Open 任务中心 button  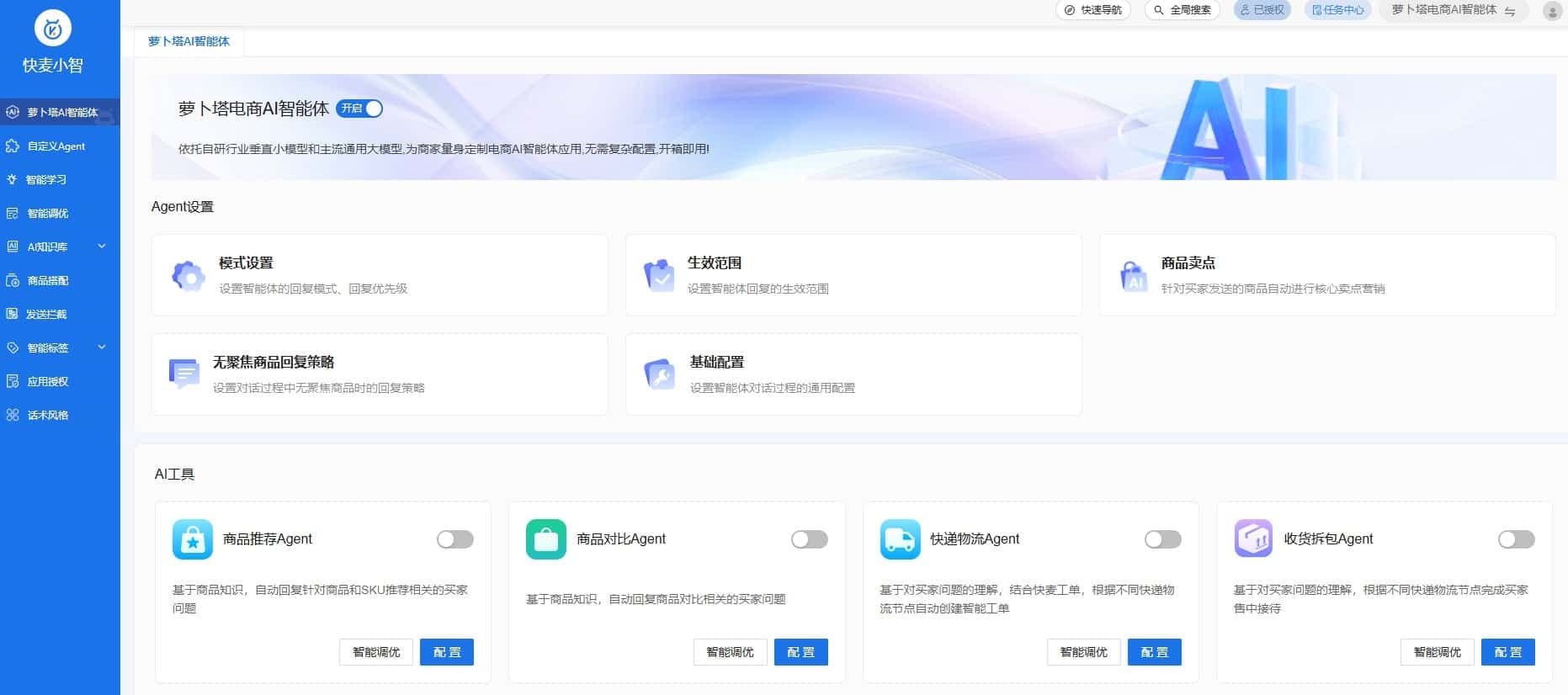1338,10
